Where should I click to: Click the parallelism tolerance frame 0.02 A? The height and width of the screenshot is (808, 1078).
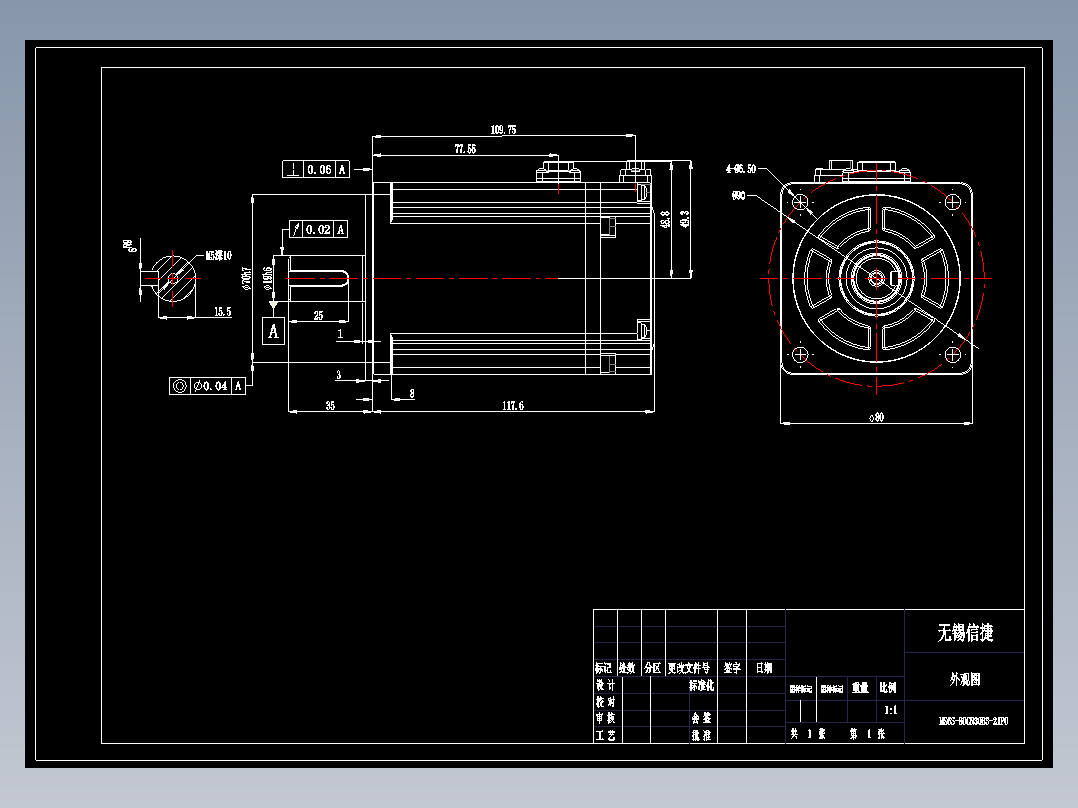click(x=320, y=230)
